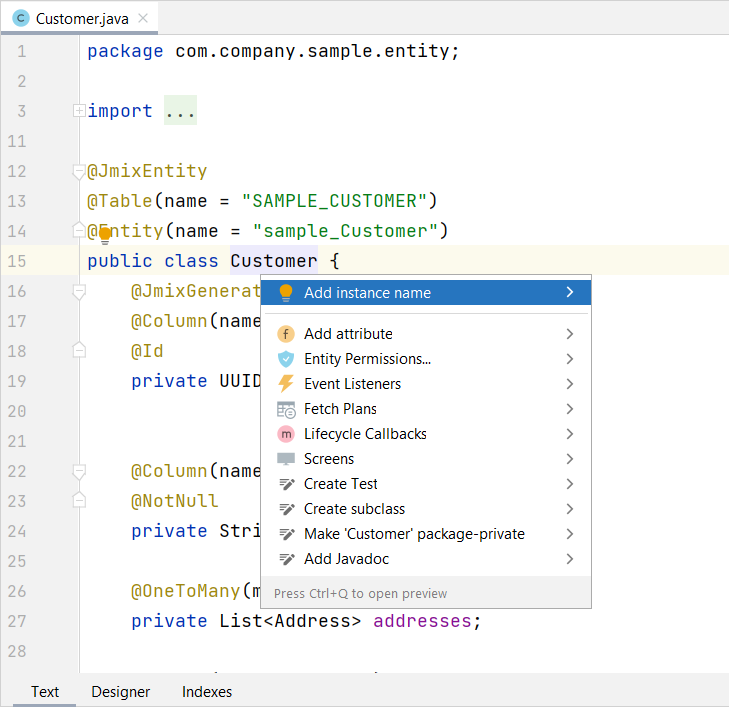
Task: Expand Make 'Customer' package-private submenu arrow
Action: (570, 534)
